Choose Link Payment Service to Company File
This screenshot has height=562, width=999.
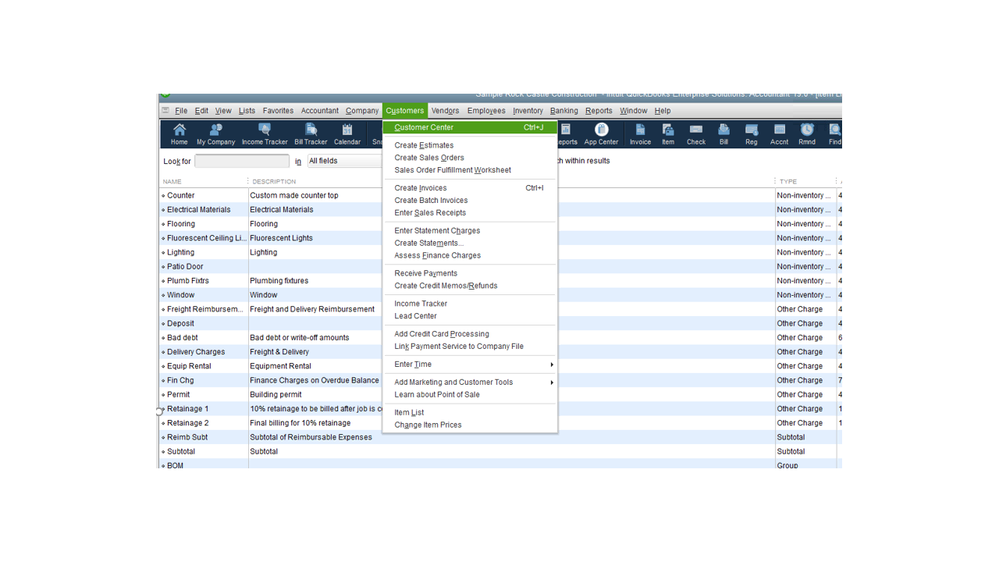point(470,346)
